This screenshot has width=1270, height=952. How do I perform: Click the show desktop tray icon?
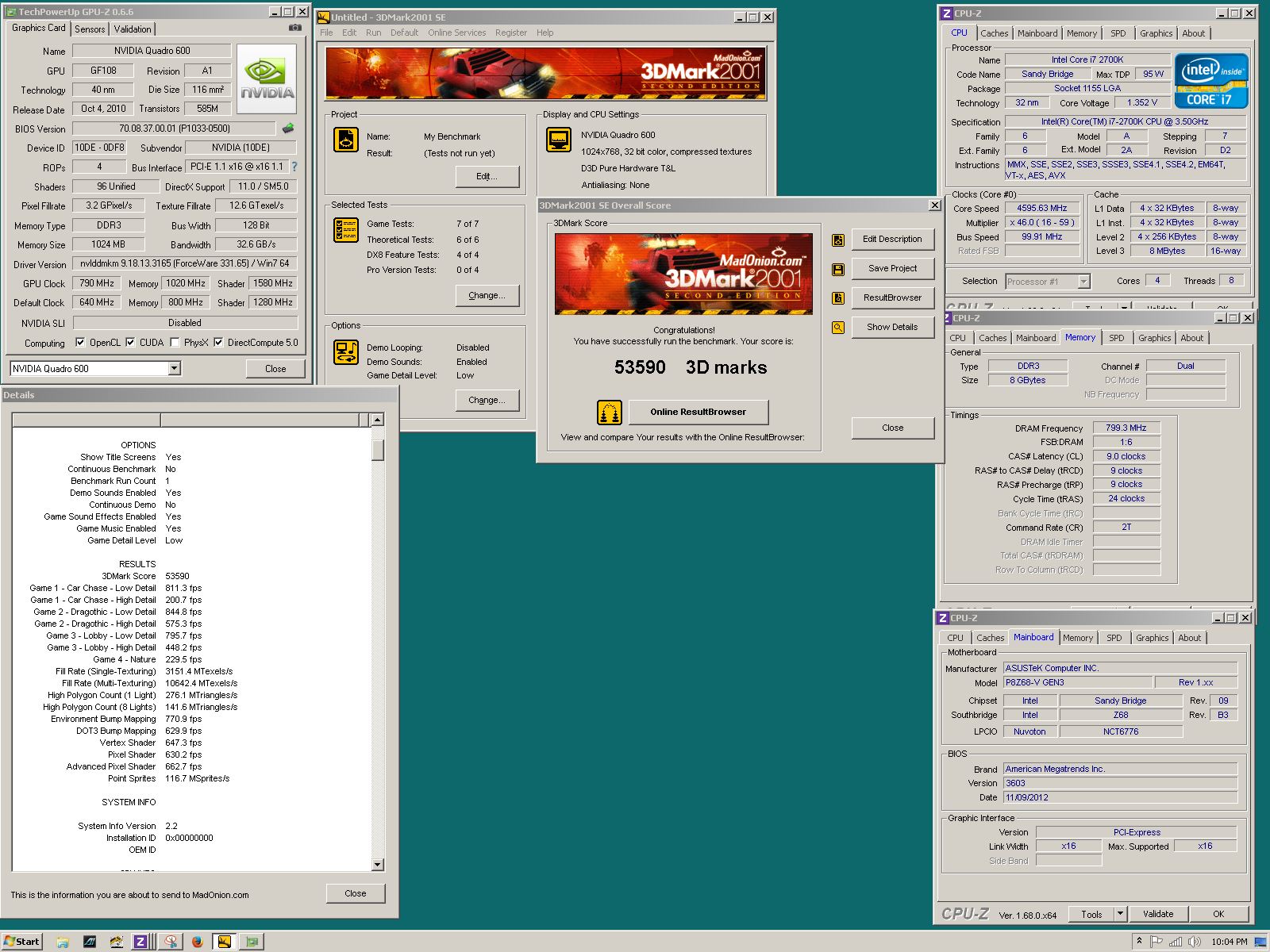coord(1261,942)
